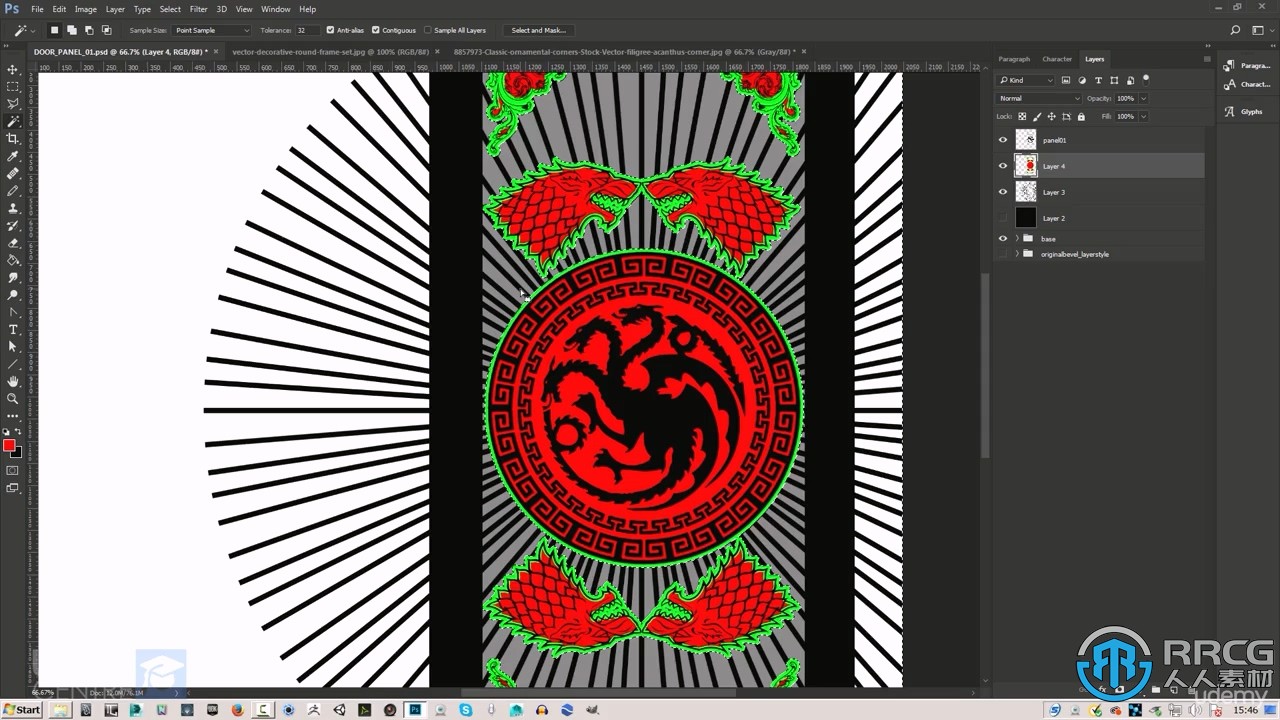The width and height of the screenshot is (1280, 720).
Task: Click the red foreground color swatch
Action: click(9, 445)
